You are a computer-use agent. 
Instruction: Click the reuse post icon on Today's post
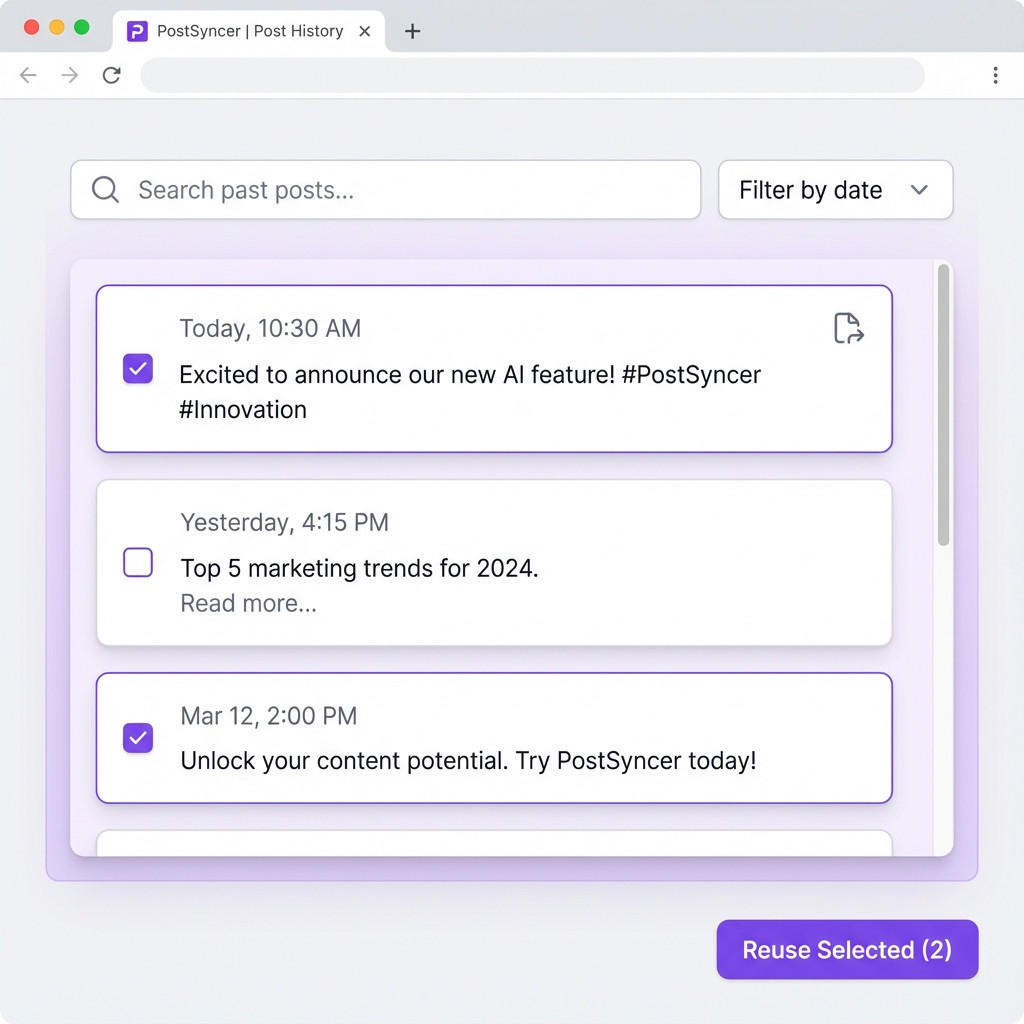[849, 328]
